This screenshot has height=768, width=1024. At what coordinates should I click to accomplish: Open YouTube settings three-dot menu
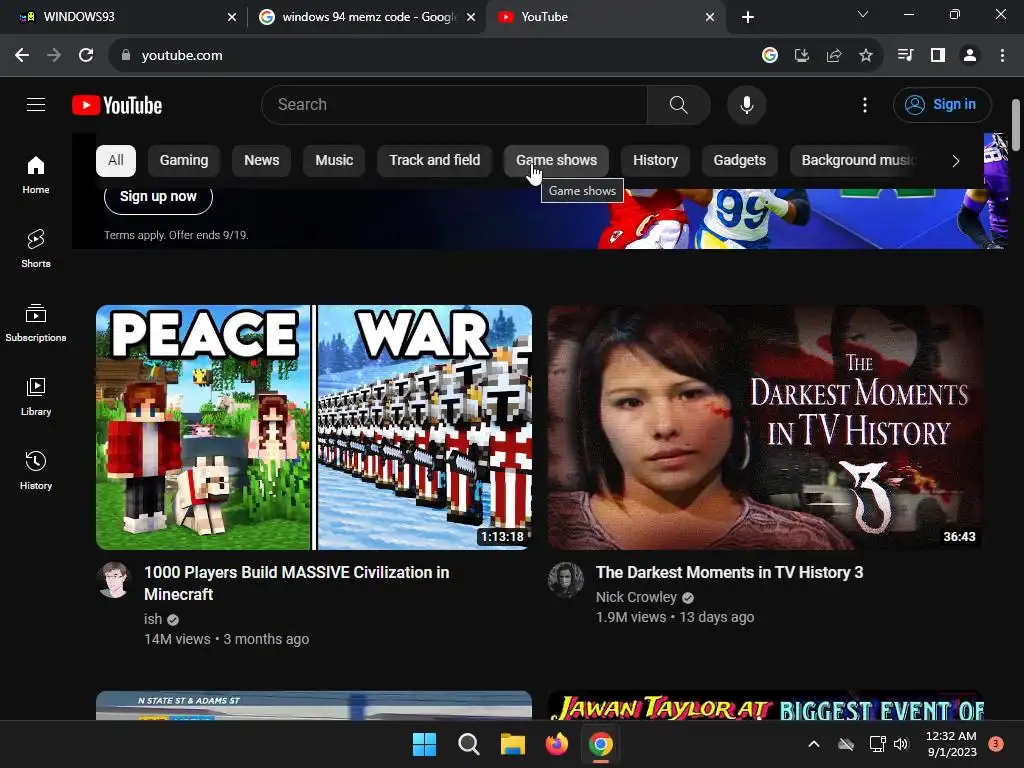click(865, 104)
